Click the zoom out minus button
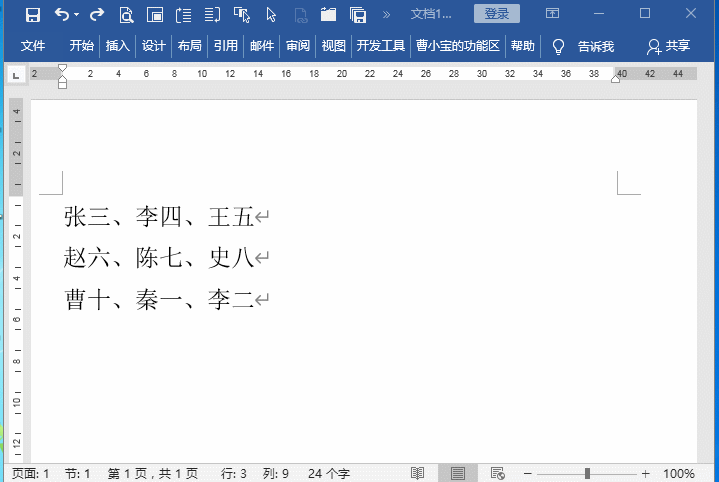Viewport: 719px width, 482px height. [x=528, y=473]
